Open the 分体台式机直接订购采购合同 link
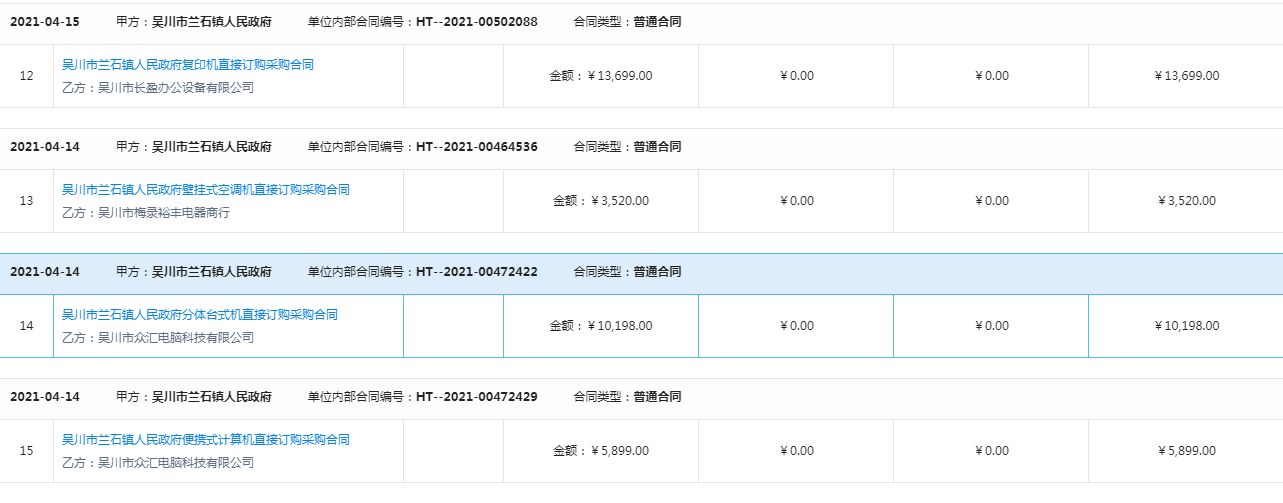Viewport: 1283px width, 503px height. click(200, 315)
